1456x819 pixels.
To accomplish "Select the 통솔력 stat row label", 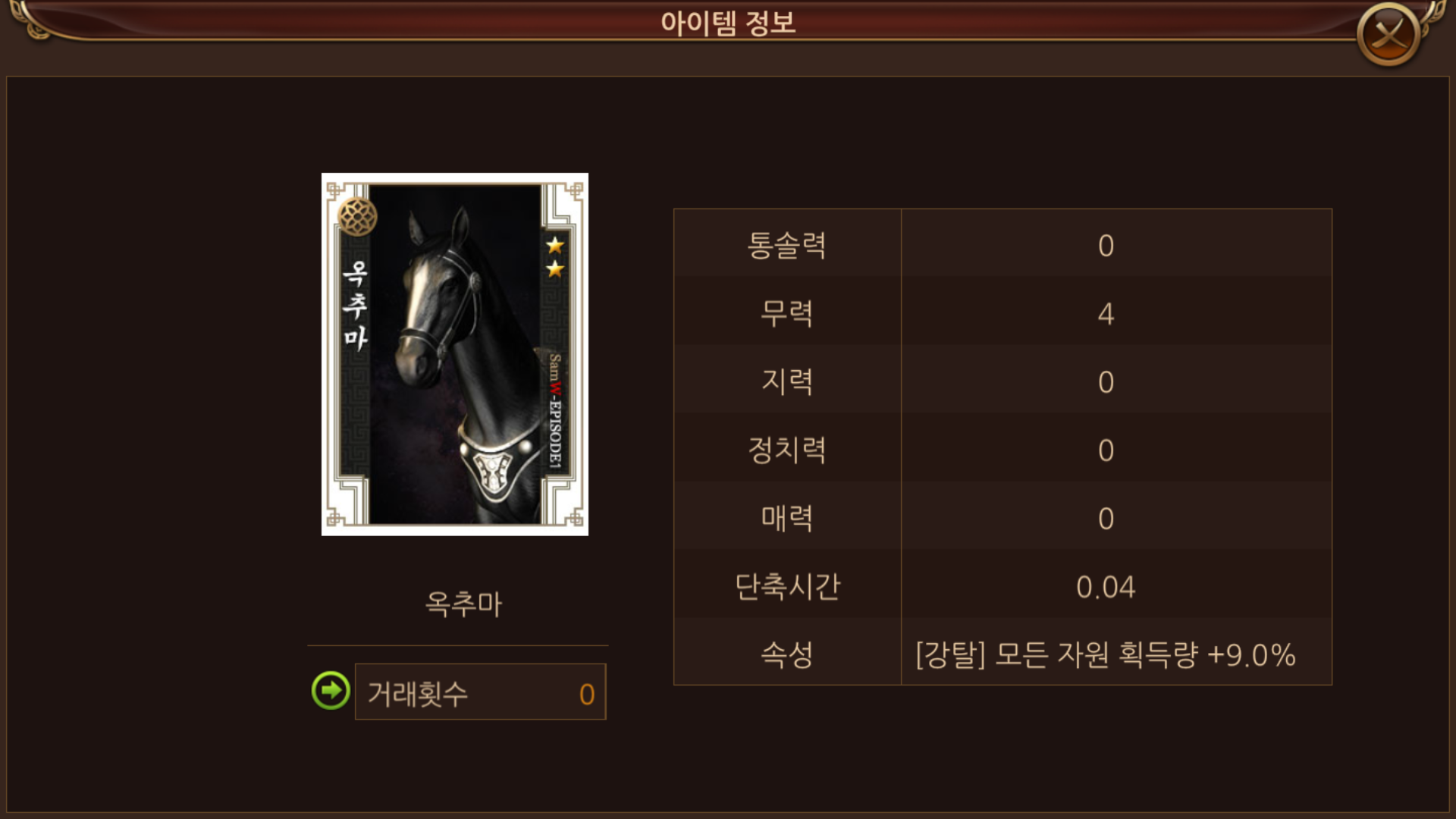I will (786, 245).
